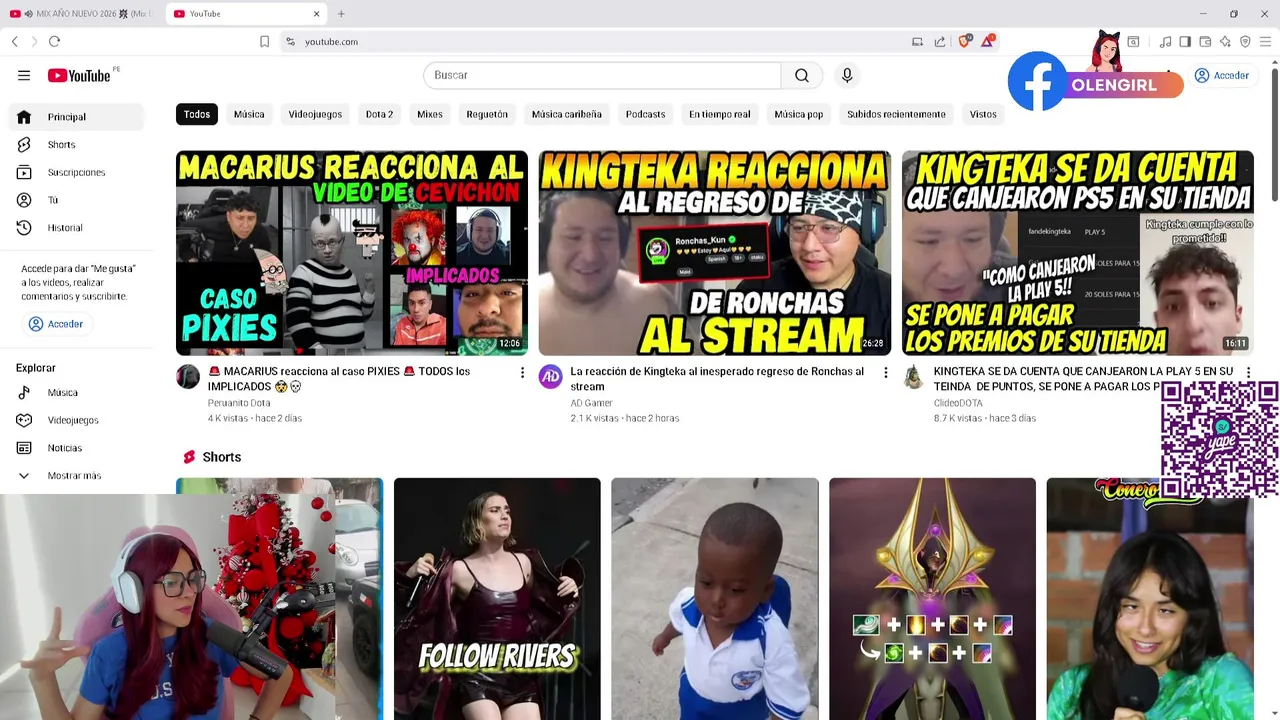1280x720 pixels.
Task: Click the Buscar search field
Action: tap(602, 75)
